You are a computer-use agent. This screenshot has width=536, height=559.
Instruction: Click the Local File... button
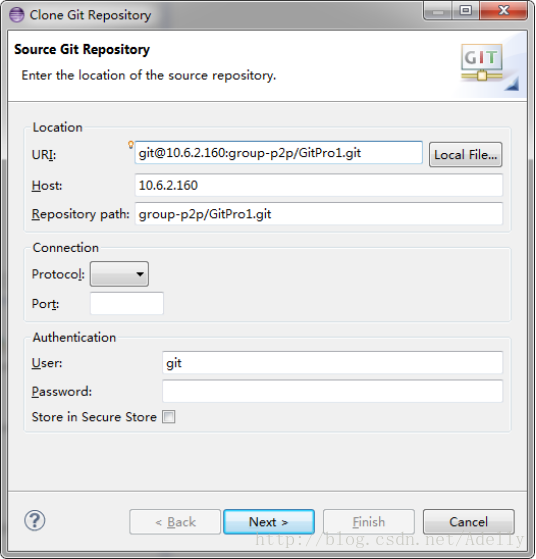(465, 155)
